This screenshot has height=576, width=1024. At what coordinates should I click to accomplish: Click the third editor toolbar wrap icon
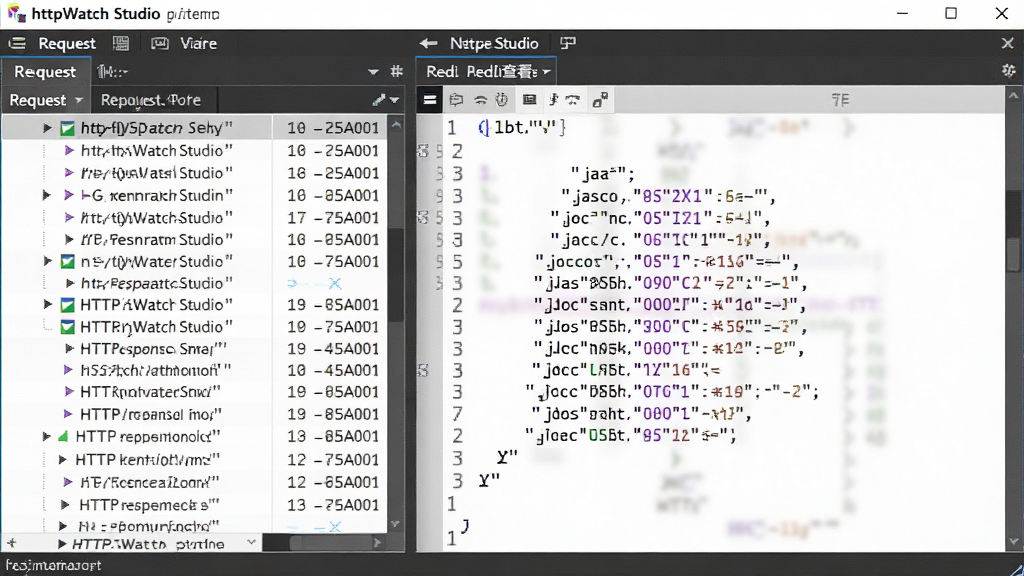(480, 100)
